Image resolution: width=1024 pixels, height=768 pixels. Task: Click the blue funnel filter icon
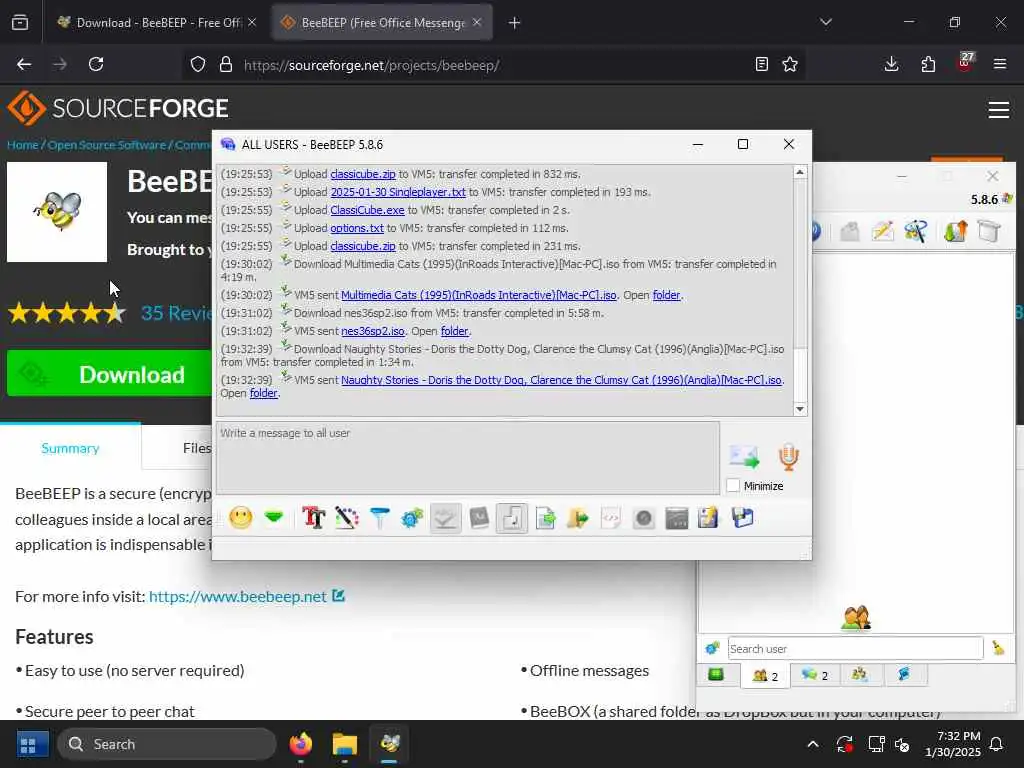379,519
